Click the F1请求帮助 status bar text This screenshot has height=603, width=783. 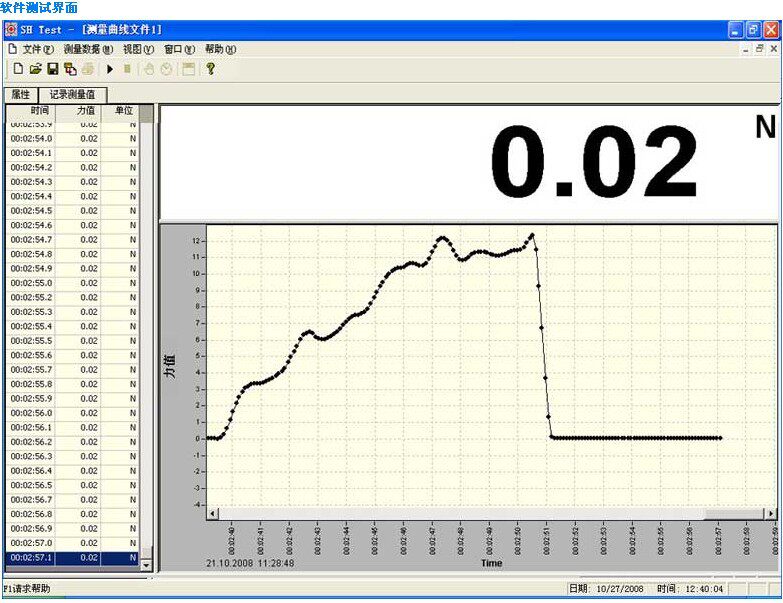pos(26,589)
